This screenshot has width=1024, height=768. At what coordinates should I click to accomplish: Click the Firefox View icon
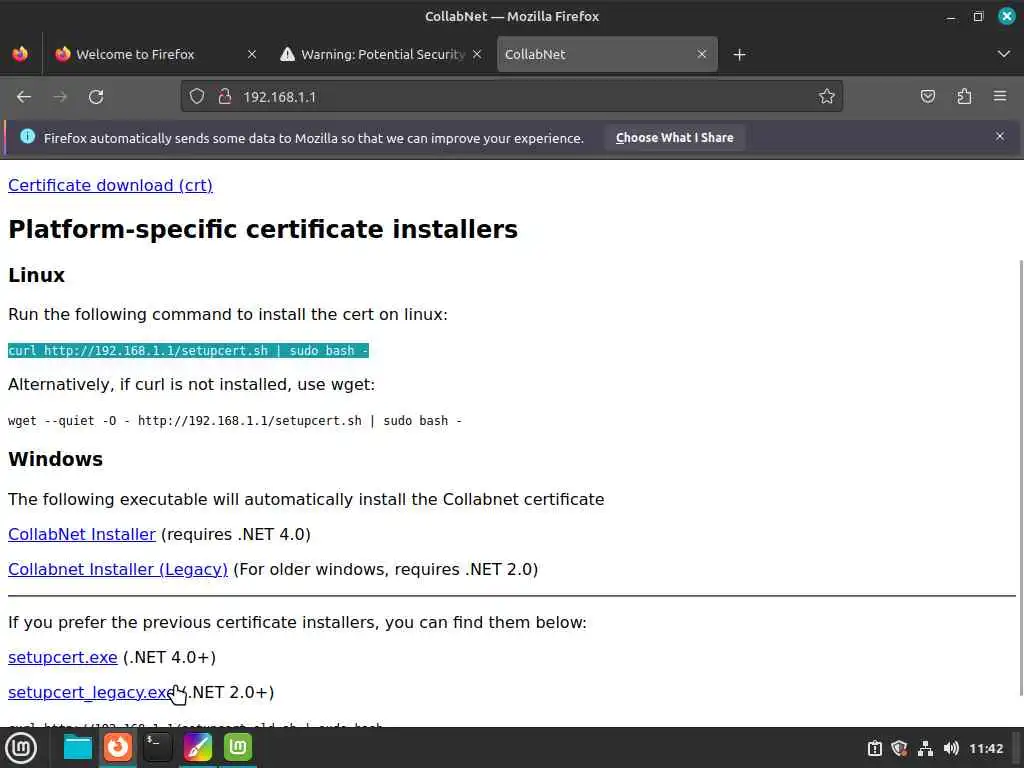pos(20,54)
